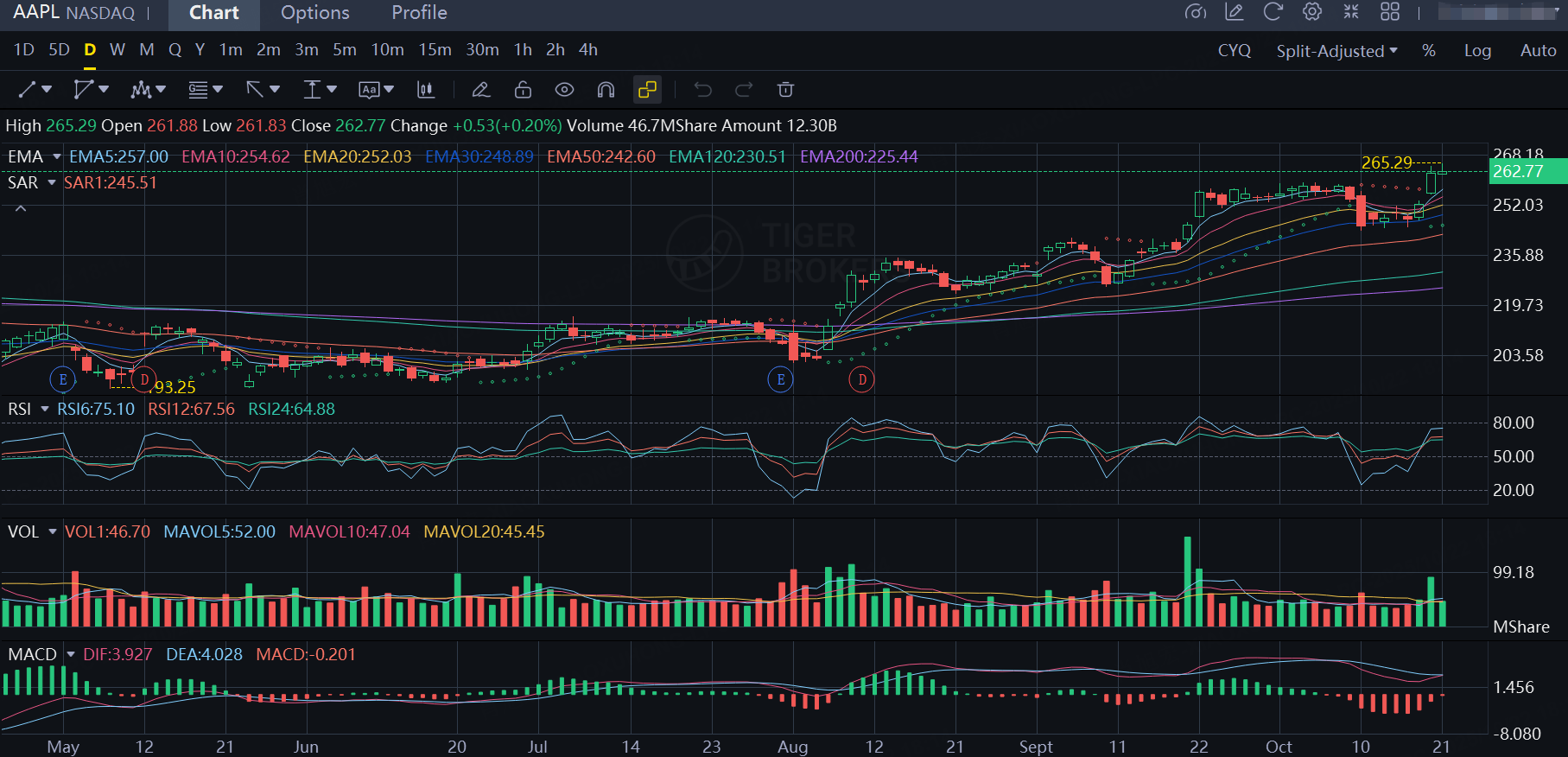Image resolution: width=1568 pixels, height=757 pixels.
Task: Open the EMA indicator dropdown arrow
Action: coord(57,156)
